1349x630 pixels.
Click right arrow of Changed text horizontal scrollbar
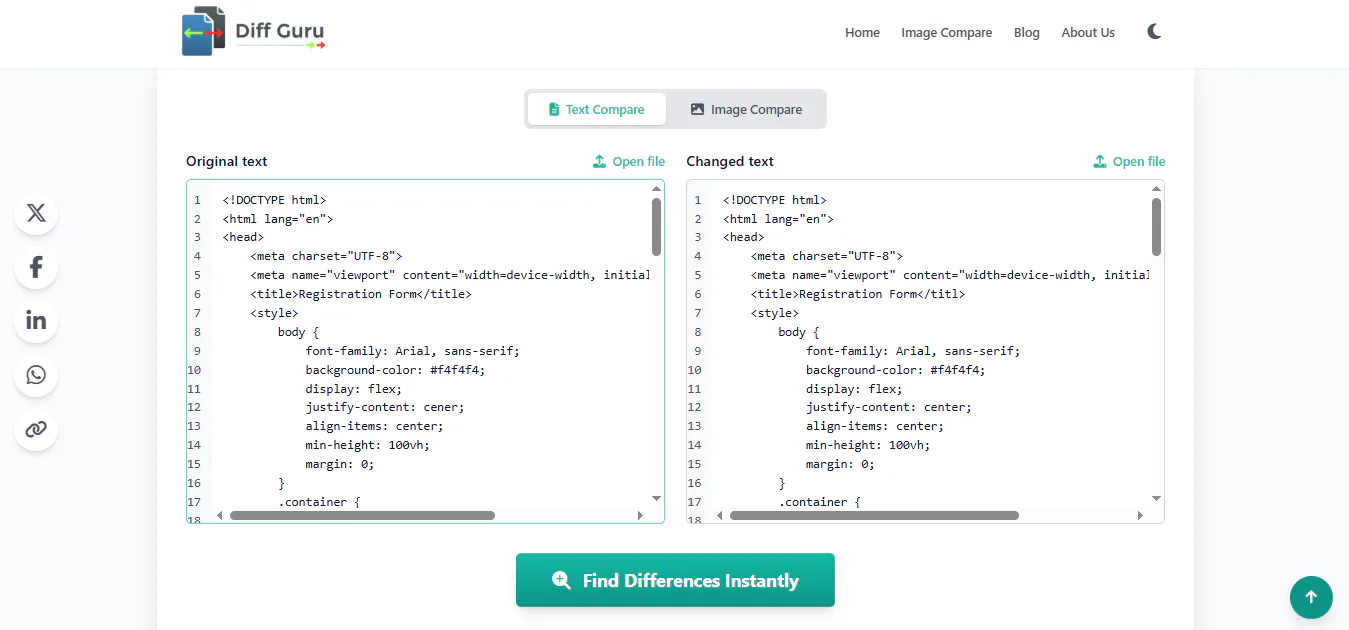tap(1140, 516)
